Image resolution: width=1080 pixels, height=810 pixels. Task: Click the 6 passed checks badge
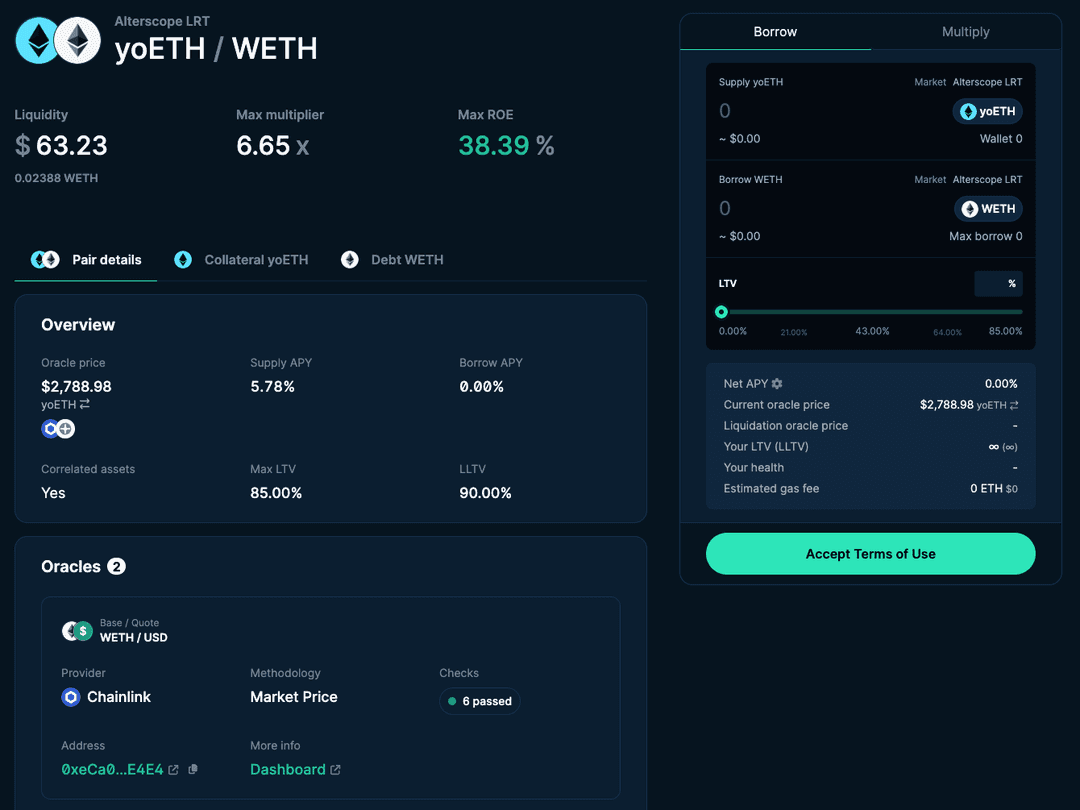[480, 701]
